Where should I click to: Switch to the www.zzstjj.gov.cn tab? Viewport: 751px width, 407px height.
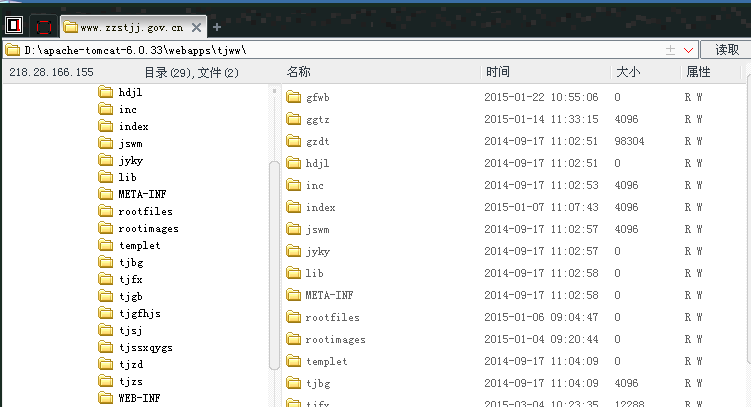pyautogui.click(x=132, y=28)
